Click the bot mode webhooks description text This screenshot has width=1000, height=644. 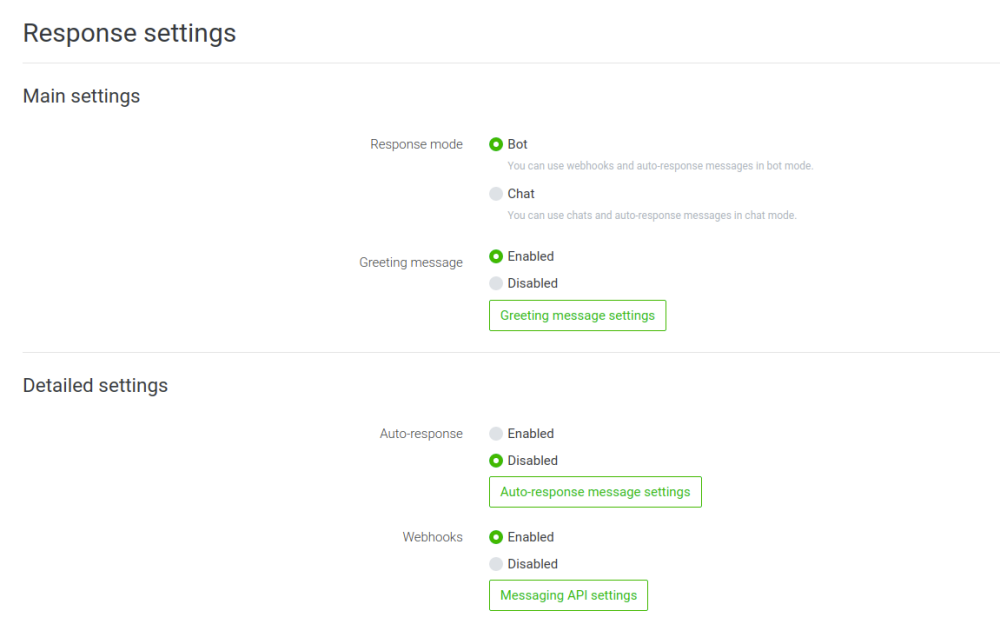[x=660, y=166]
